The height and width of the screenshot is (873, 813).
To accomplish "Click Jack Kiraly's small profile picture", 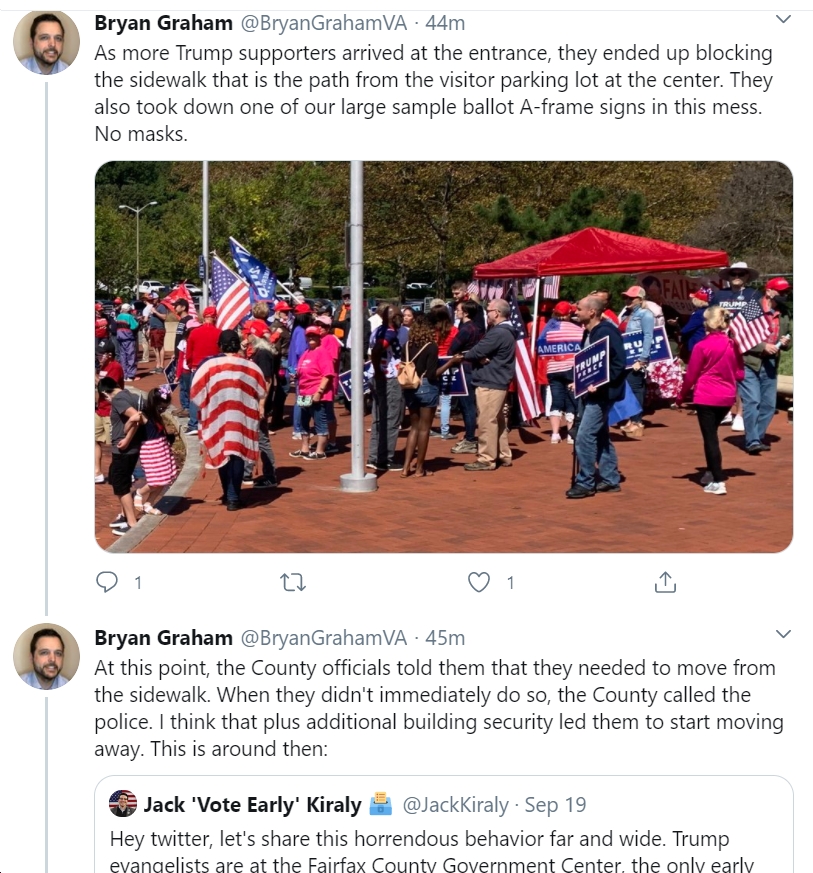I will (123, 803).
